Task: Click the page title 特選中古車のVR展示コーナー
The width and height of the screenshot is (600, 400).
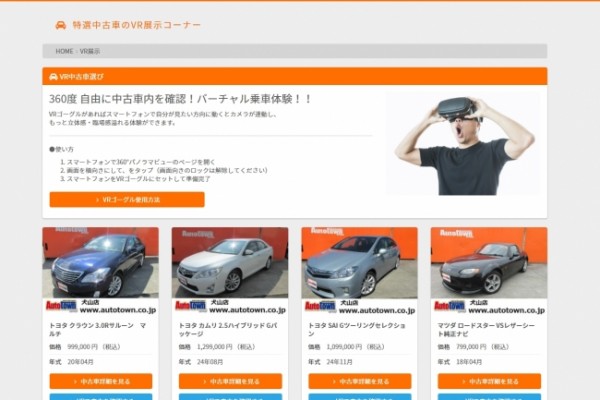Action: [137, 25]
